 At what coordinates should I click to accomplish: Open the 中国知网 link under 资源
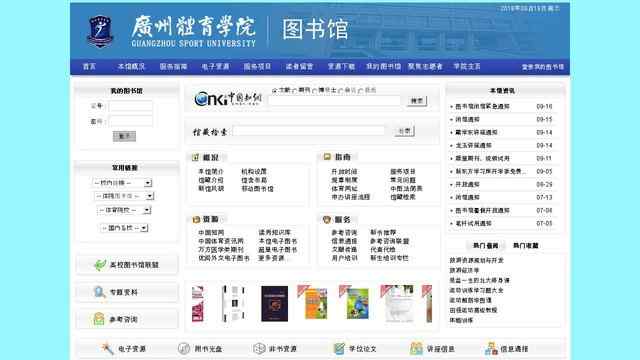[211, 233]
